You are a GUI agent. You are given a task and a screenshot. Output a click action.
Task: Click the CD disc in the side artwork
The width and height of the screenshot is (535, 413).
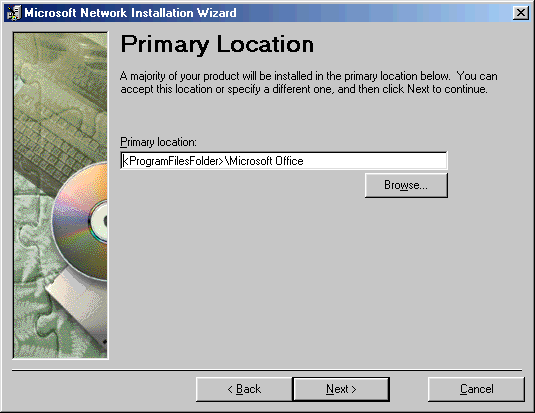81,222
